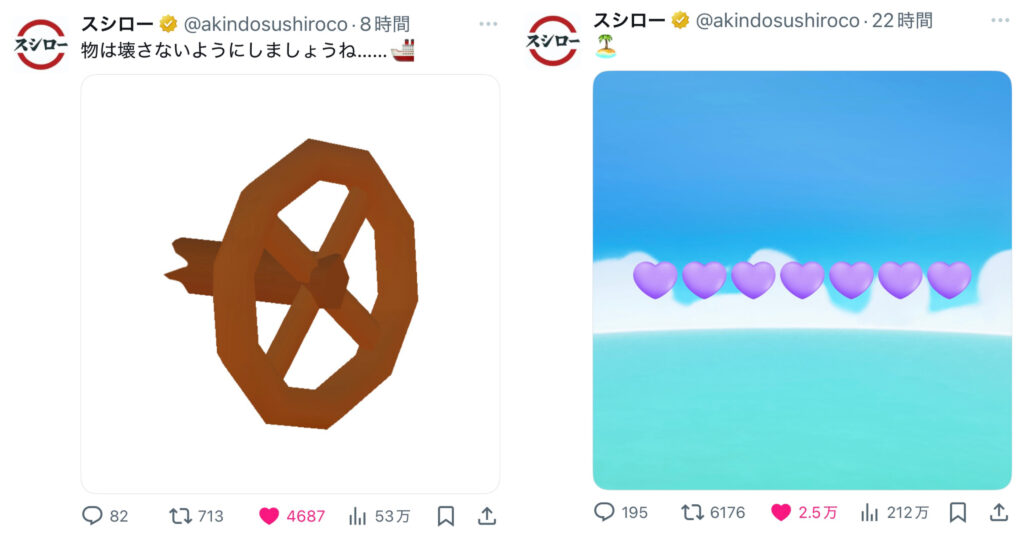Unlike the purple hearts tweet with 2.5万 likes
1024x538 pixels.
pos(804,512)
